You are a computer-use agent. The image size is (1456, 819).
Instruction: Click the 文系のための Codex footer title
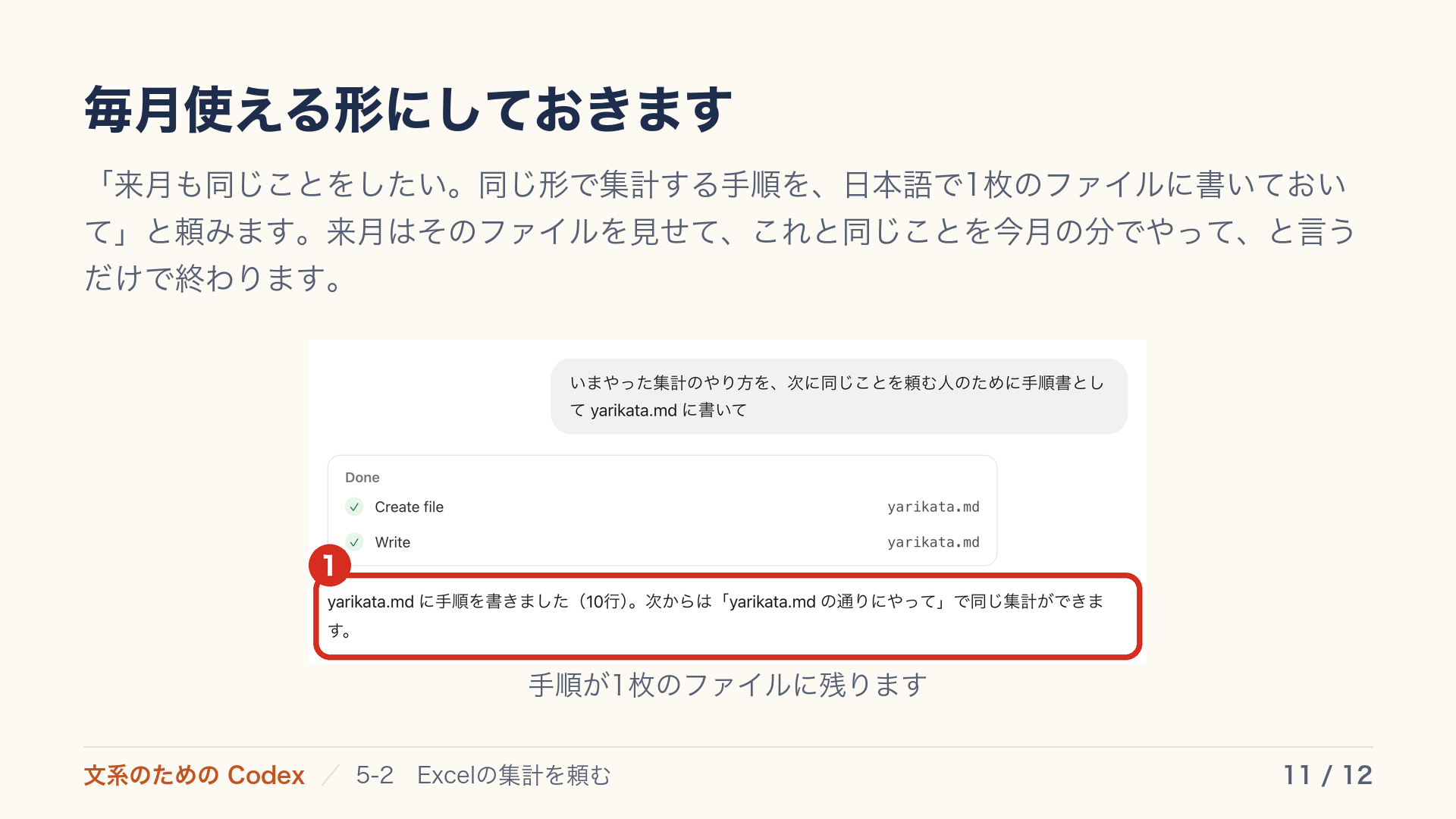coord(194,775)
